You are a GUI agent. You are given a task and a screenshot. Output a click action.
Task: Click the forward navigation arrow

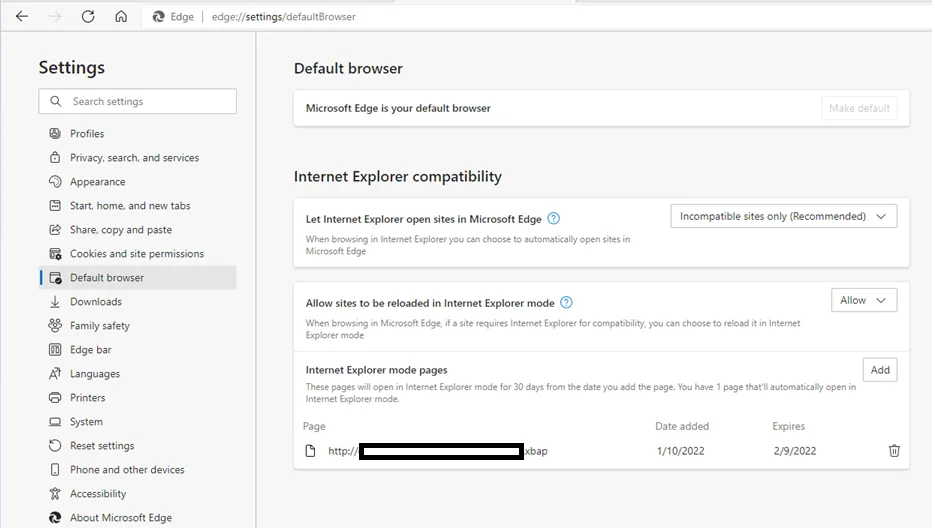(55, 17)
